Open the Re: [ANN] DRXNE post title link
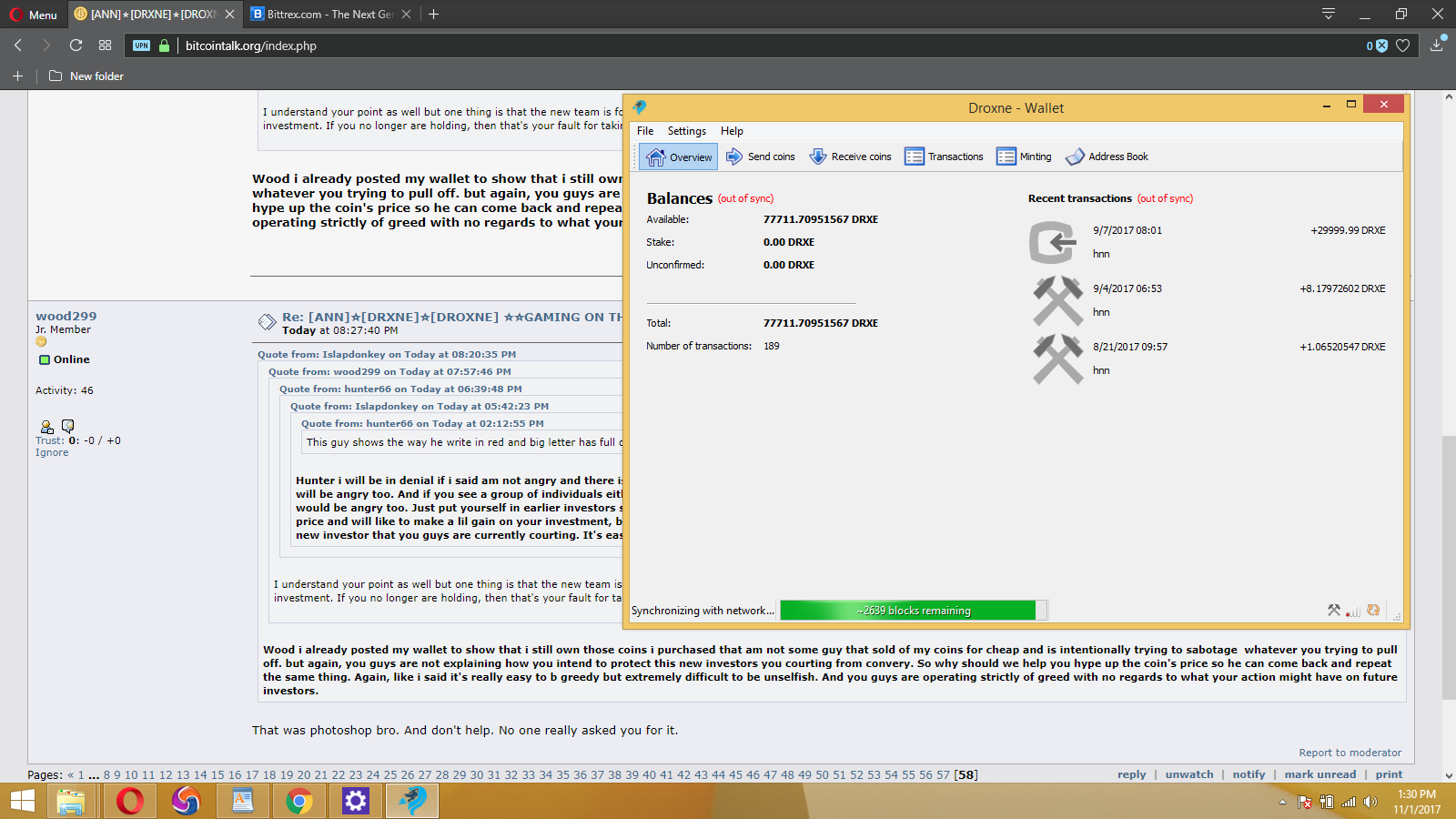Image resolution: width=1456 pixels, height=819 pixels. (452, 317)
